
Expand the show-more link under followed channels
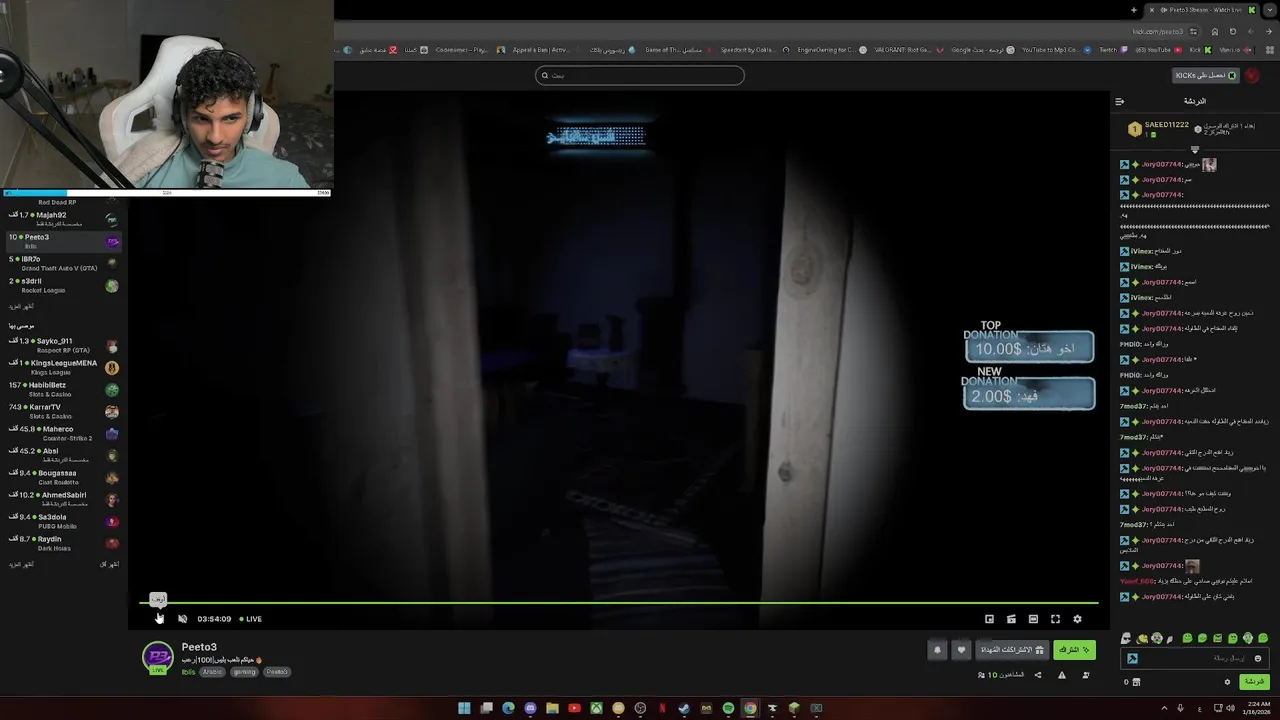(x=21, y=306)
